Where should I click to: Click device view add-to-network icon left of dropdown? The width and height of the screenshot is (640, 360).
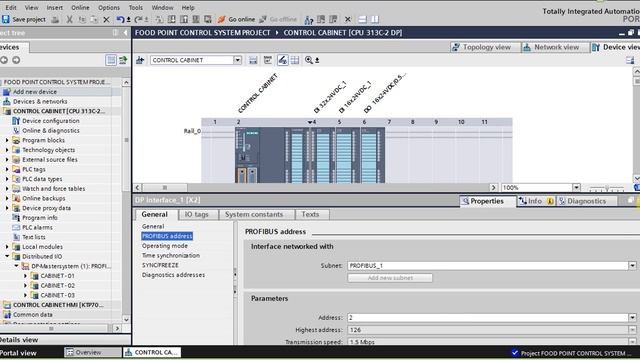click(x=140, y=60)
